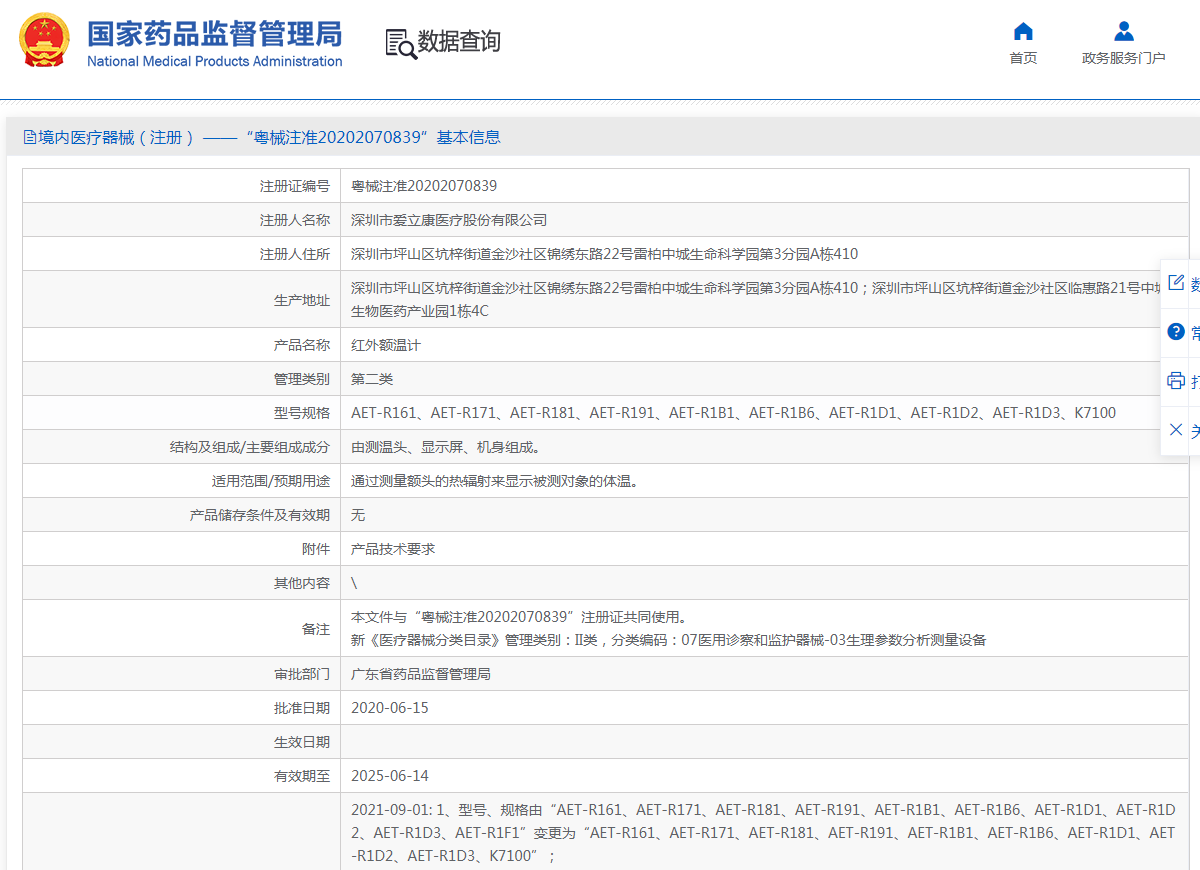This screenshot has width=1200, height=870.
Task: Click the 生产地址 label
Action: 302,299
